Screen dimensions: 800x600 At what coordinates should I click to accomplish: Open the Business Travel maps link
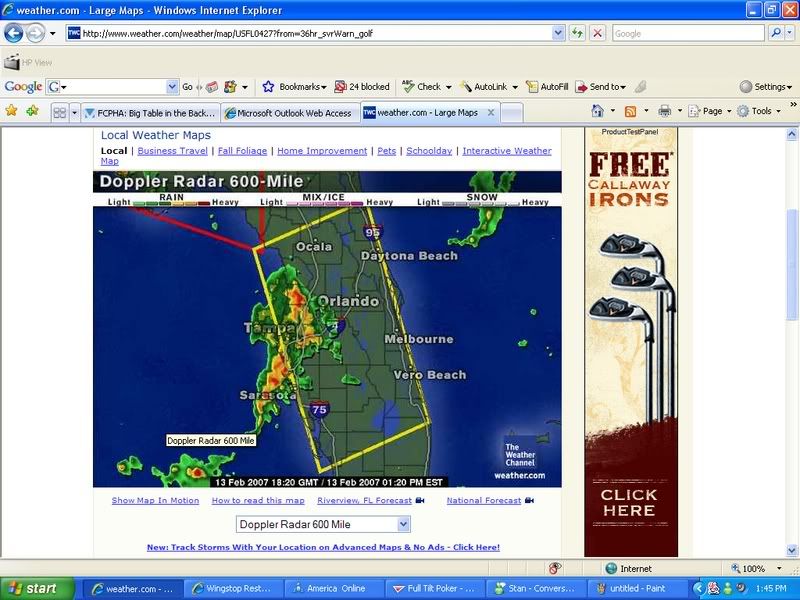[x=172, y=151]
